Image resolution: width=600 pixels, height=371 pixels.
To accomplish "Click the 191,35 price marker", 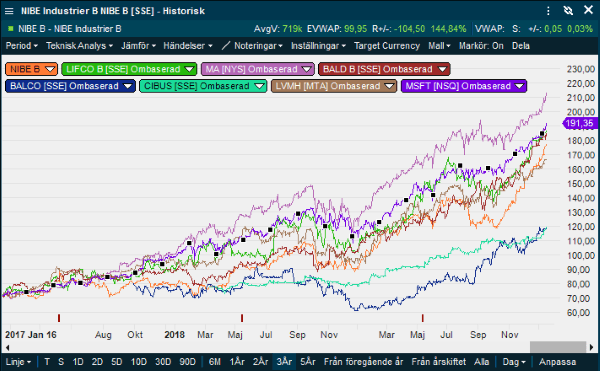I will tap(579, 123).
